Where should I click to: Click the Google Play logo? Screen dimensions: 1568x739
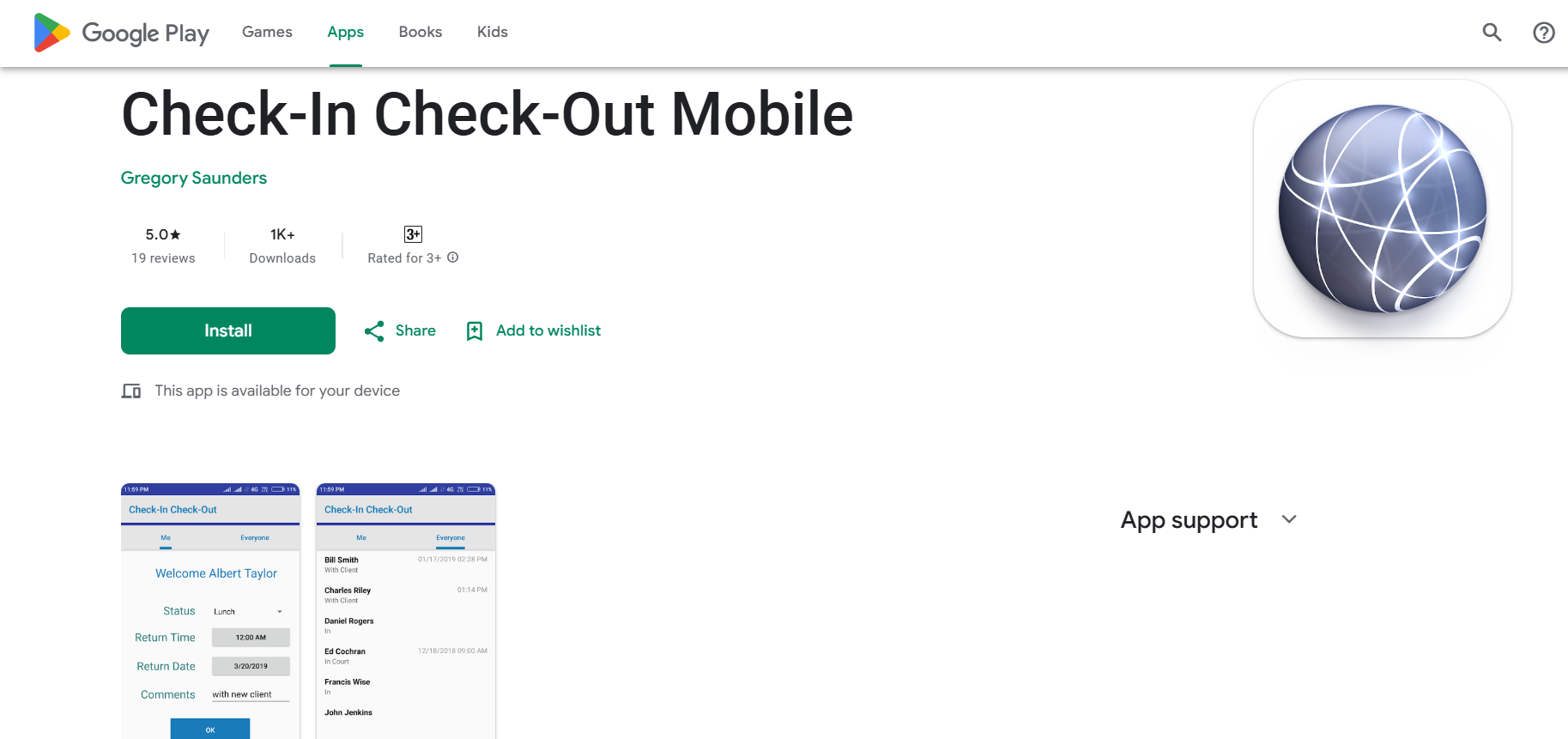coord(121,33)
